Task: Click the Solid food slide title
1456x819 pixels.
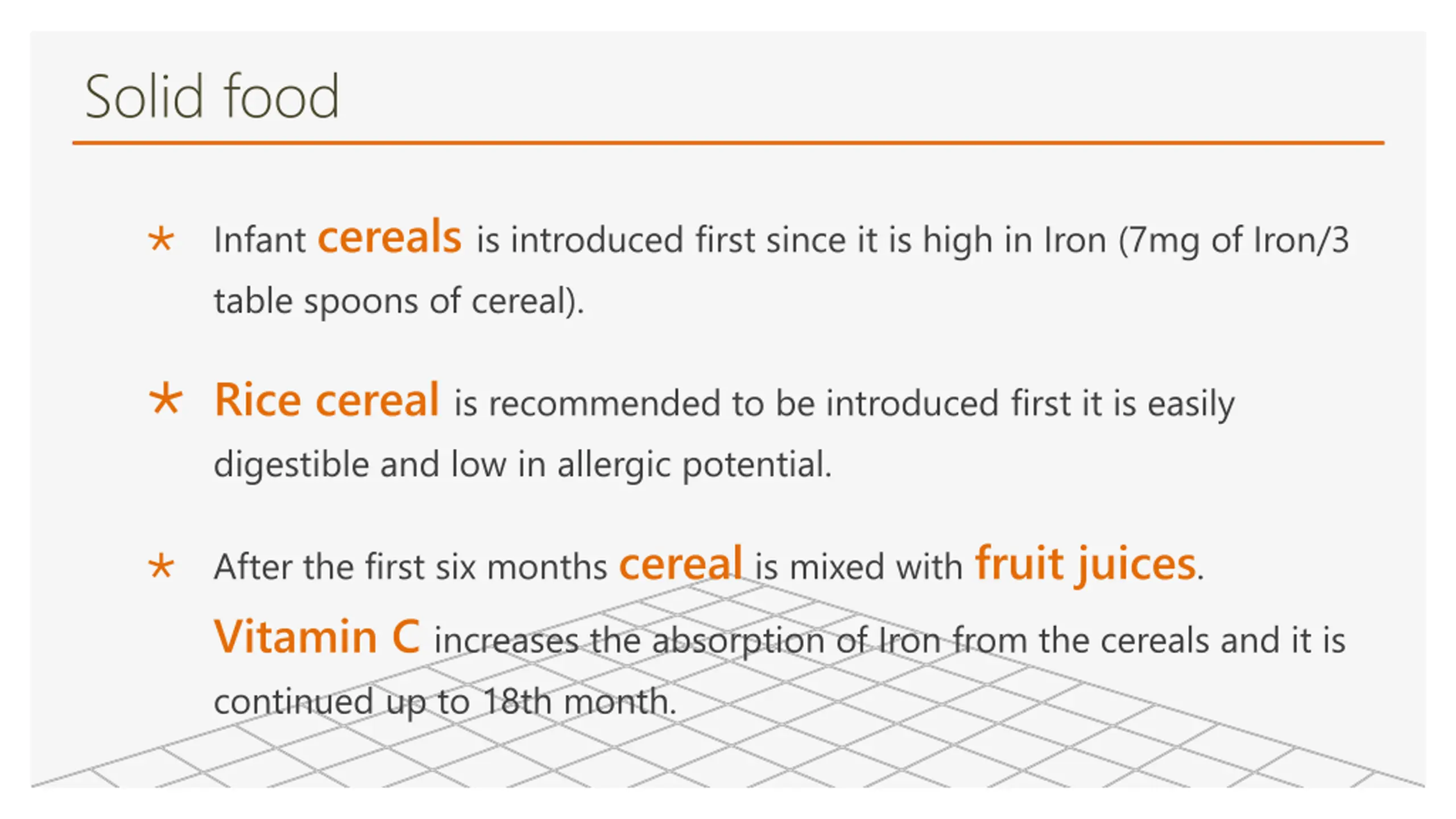Action: point(212,96)
